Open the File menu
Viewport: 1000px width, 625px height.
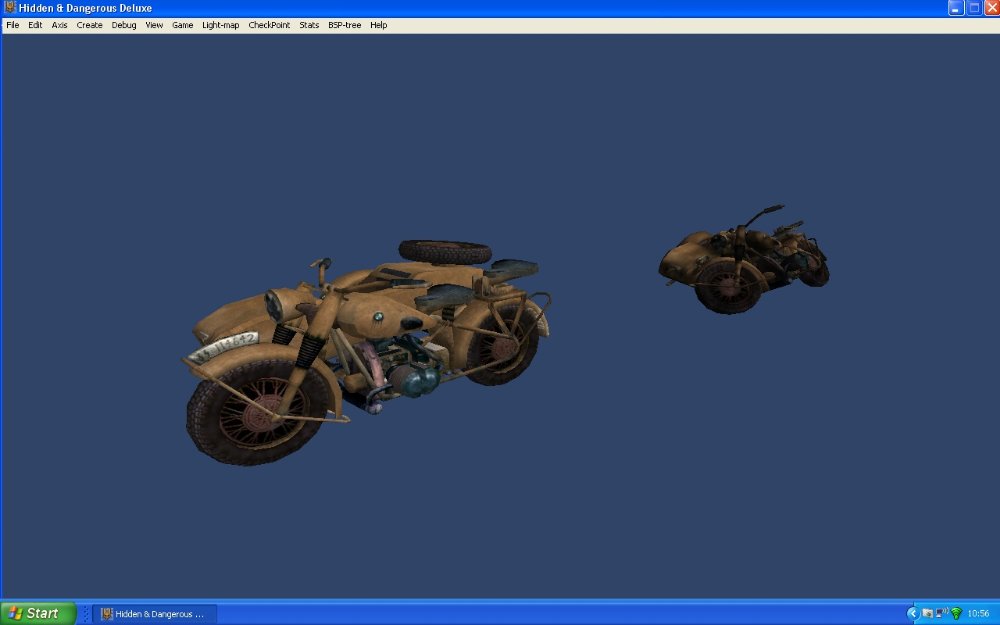click(13, 25)
